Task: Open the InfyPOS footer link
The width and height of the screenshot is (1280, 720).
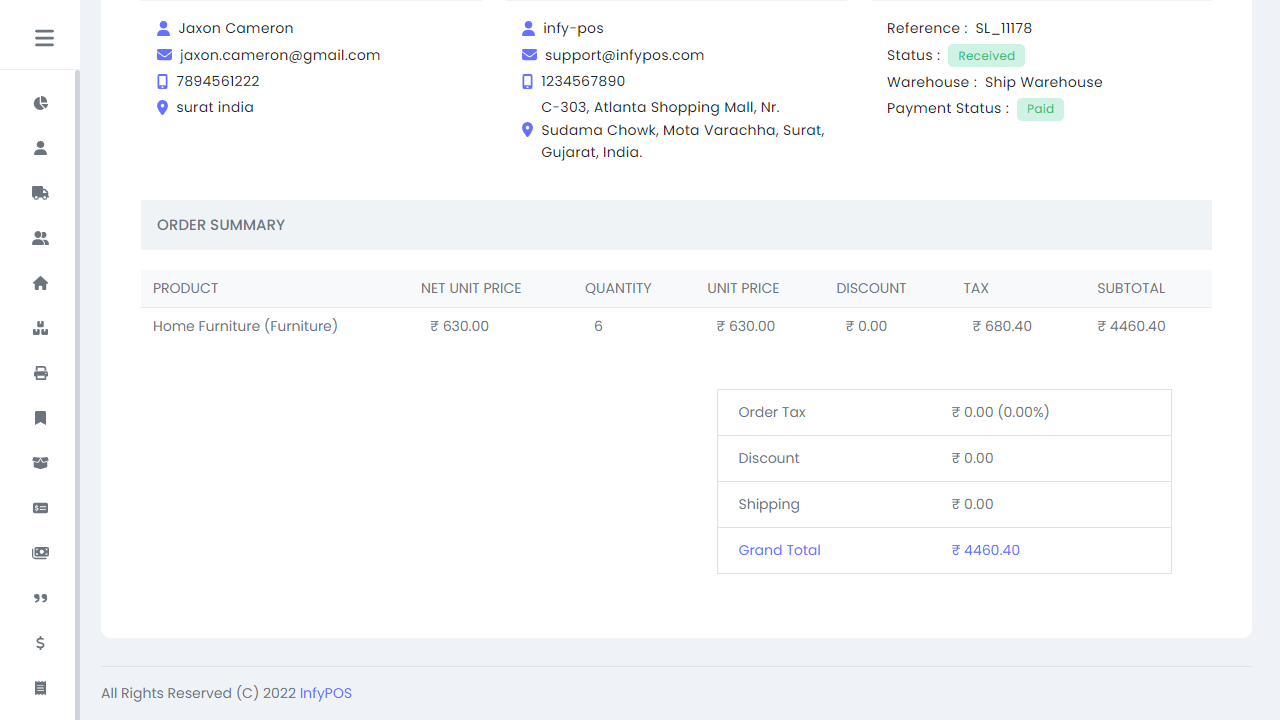Action: point(325,693)
